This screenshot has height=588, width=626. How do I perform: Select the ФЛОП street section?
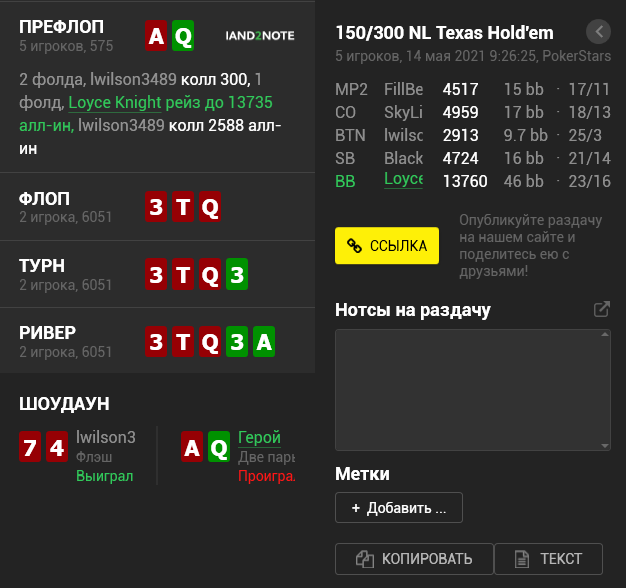click(157, 207)
